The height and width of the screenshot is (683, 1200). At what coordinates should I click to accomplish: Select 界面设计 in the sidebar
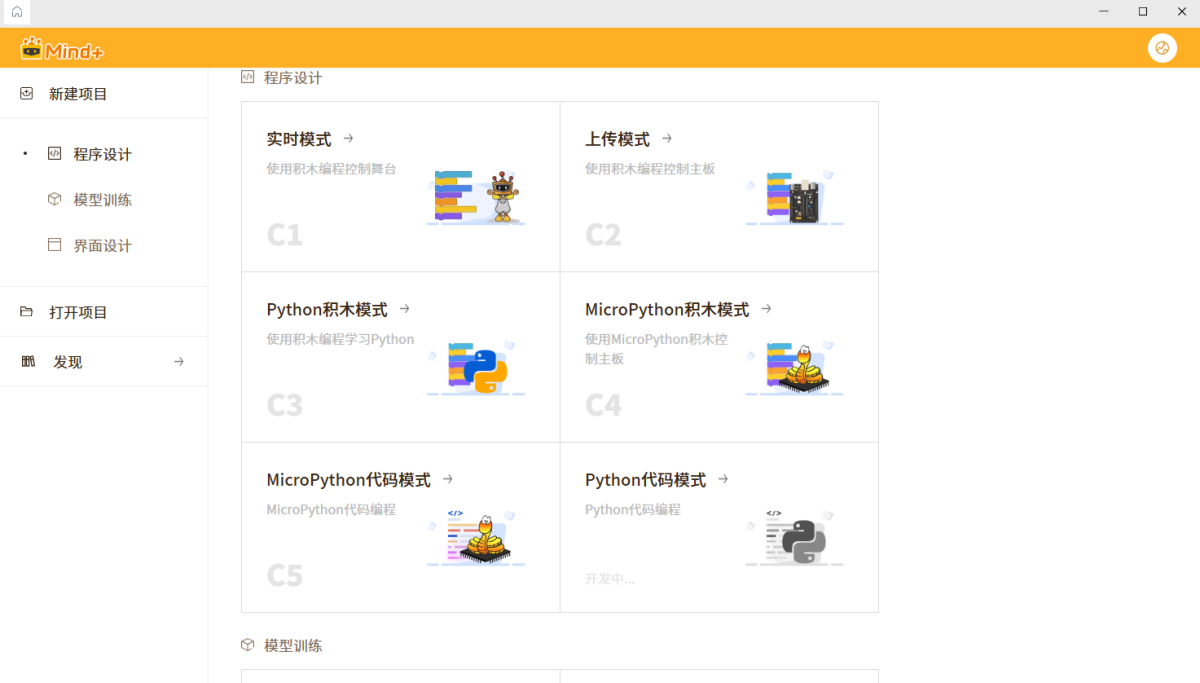104,246
